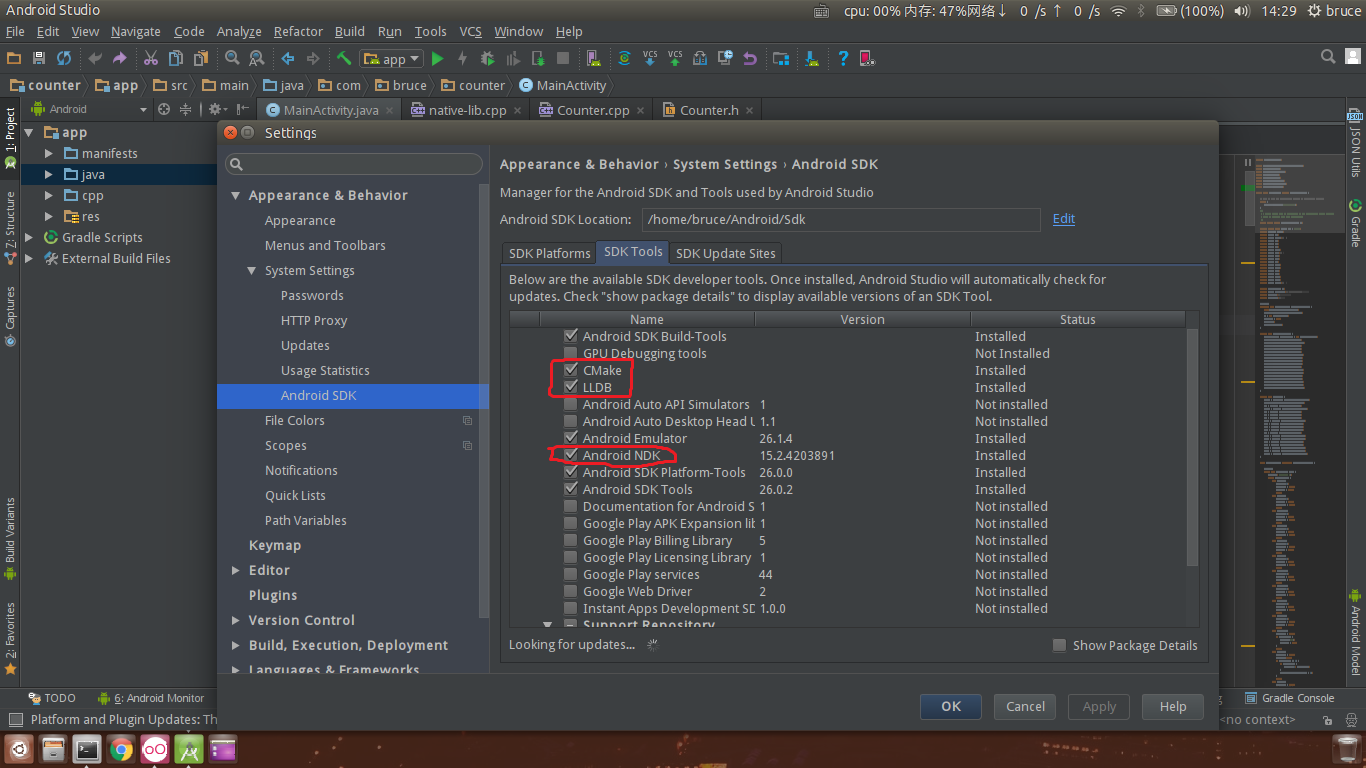Click the Cut scissors icon in toolbar
Viewport: 1366px width, 768px height.
(151, 59)
